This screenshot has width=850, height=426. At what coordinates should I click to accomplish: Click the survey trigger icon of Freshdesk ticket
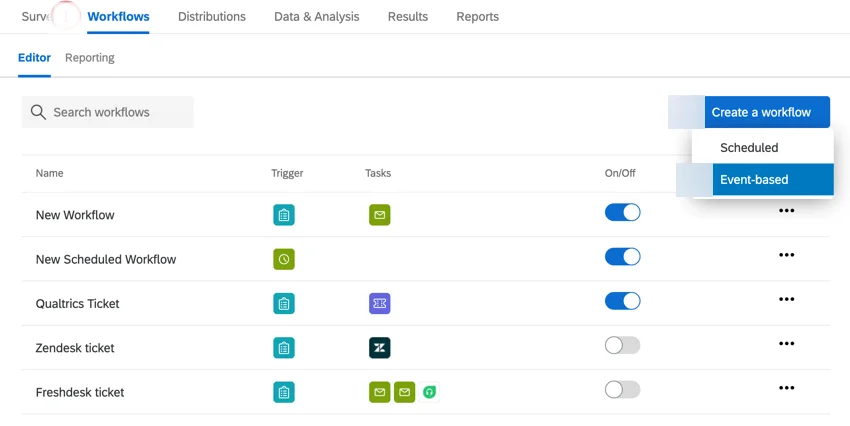pos(284,392)
